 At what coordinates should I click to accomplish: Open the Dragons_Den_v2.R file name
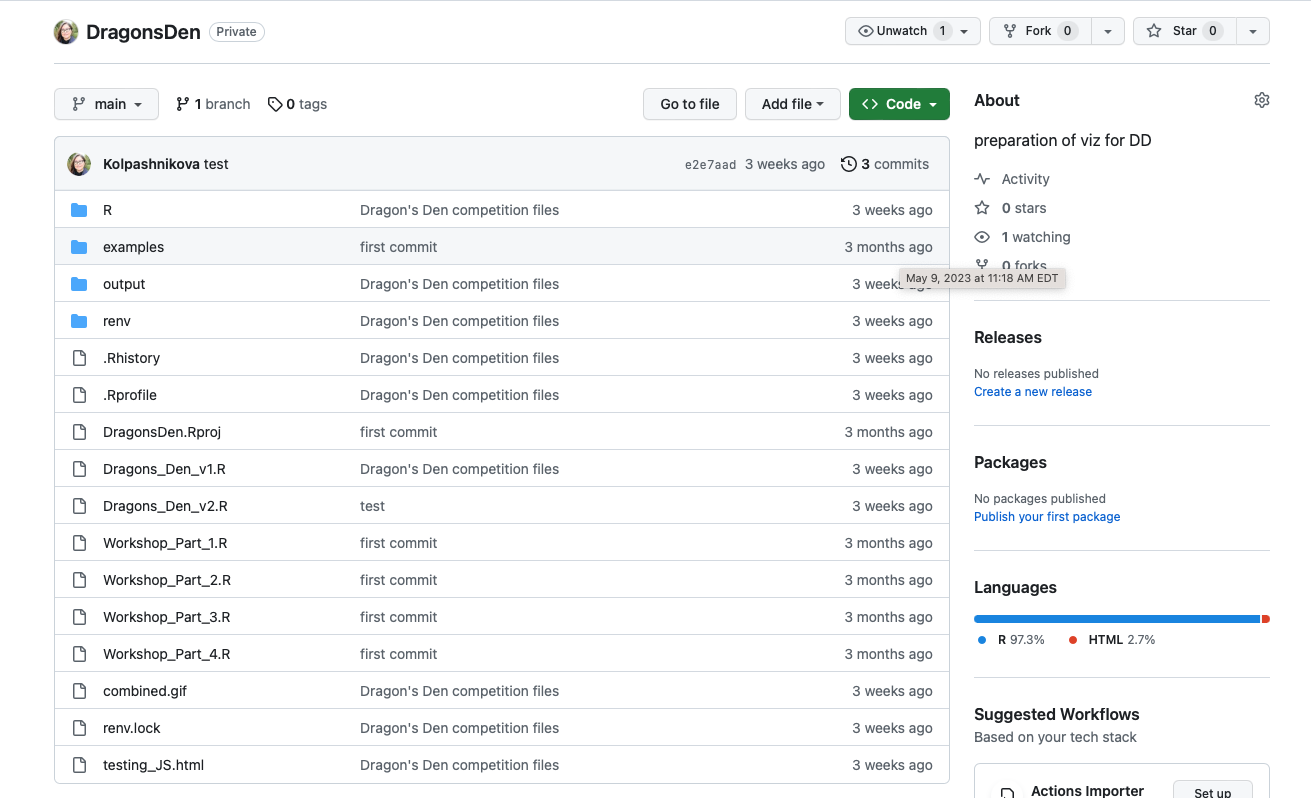tap(165, 506)
